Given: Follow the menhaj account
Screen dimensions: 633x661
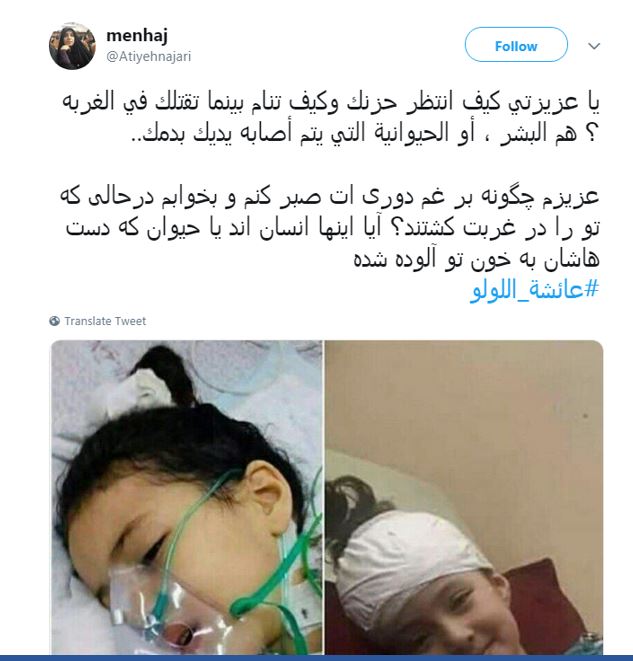Looking at the screenshot, I should [x=516, y=45].
